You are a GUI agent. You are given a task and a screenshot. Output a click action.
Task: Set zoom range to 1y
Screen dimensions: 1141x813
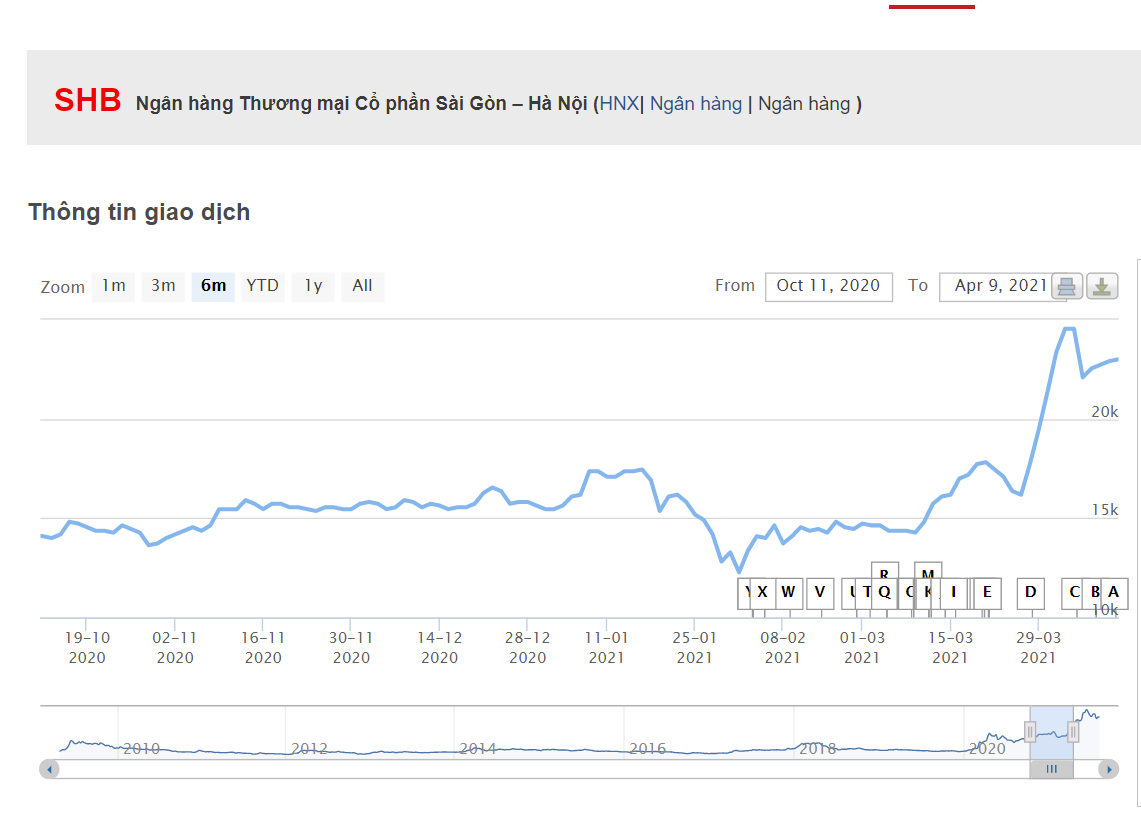pyautogui.click(x=313, y=286)
